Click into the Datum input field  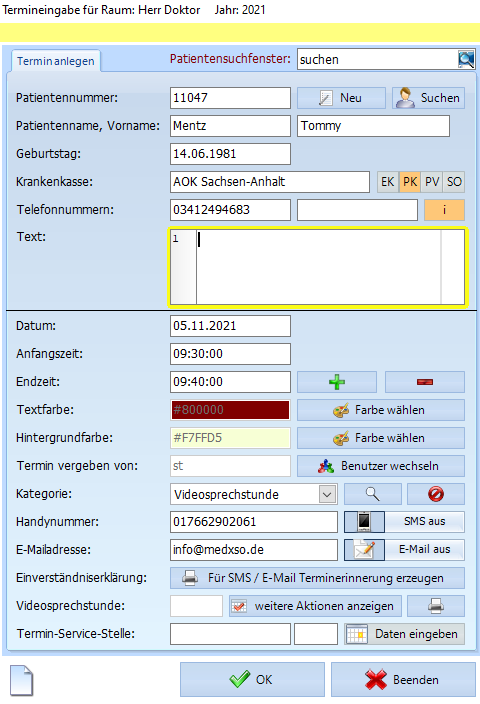tap(230, 326)
